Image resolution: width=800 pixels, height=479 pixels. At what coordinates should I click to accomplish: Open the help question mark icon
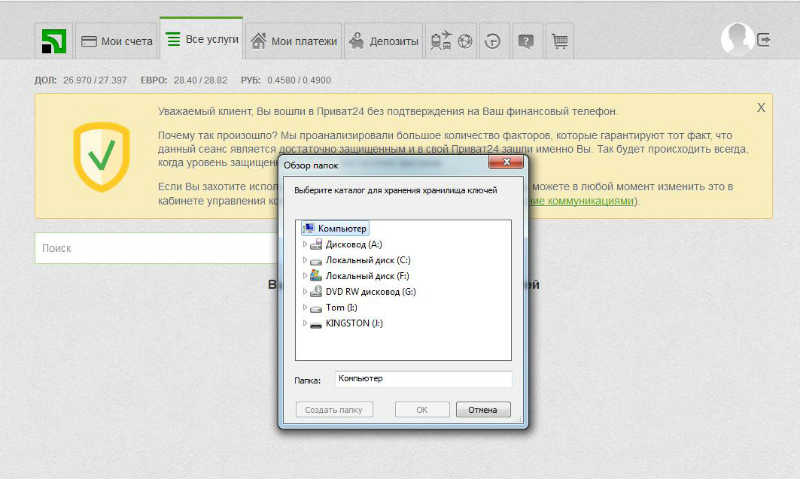coord(526,41)
